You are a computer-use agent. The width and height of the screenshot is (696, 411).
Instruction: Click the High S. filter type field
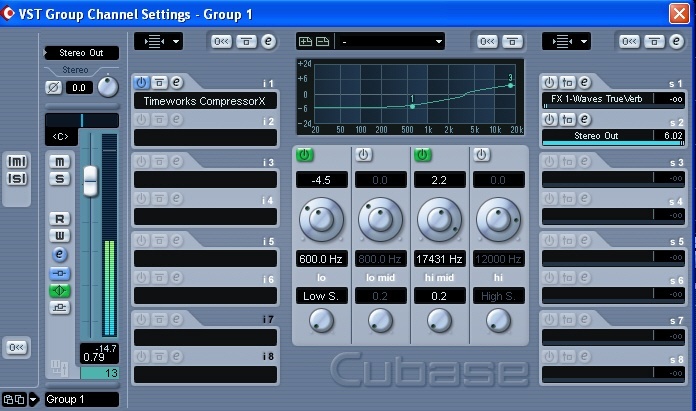[x=498, y=296]
